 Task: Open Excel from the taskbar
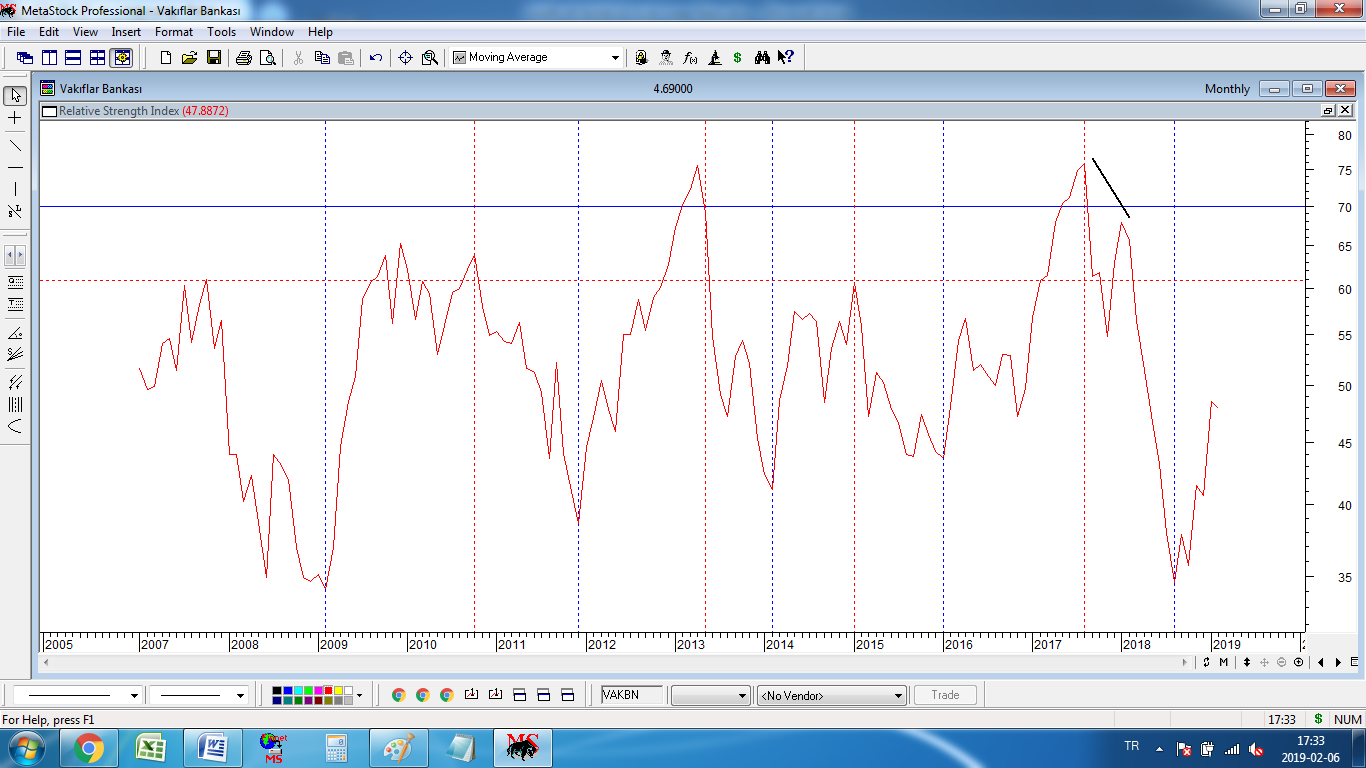point(151,748)
